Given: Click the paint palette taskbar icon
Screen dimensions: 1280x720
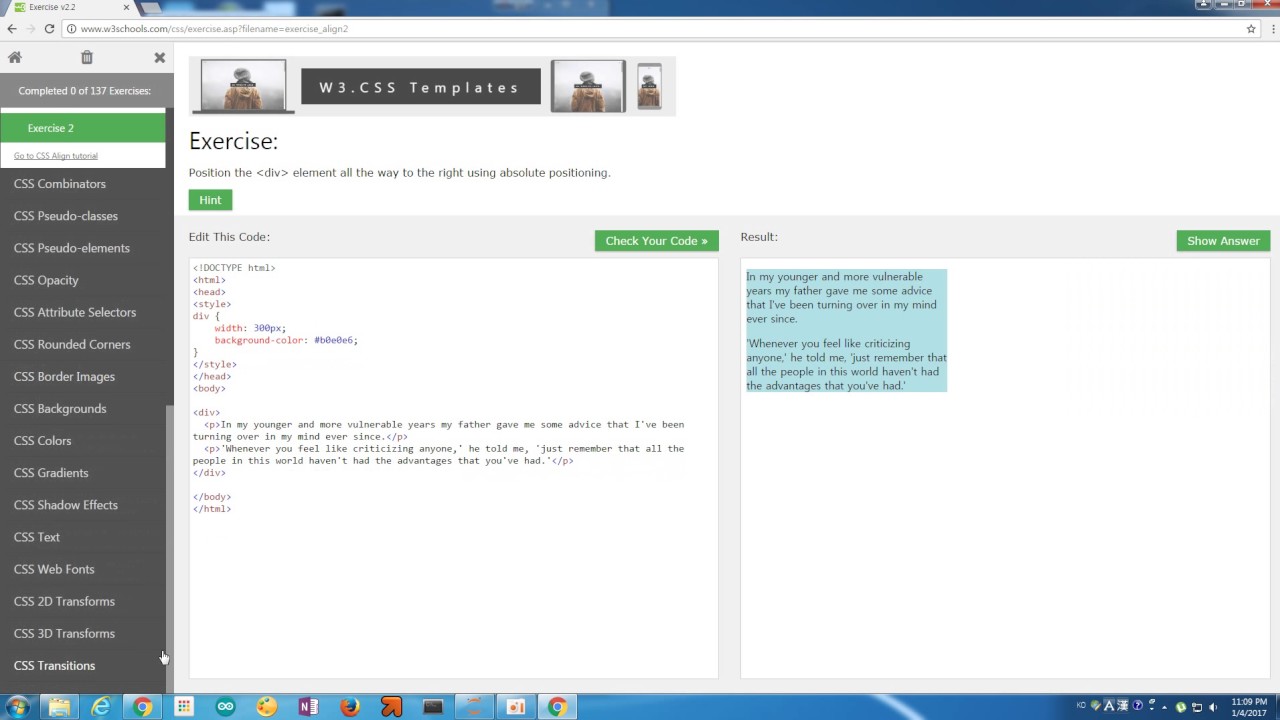Looking at the screenshot, I should coord(267,707).
